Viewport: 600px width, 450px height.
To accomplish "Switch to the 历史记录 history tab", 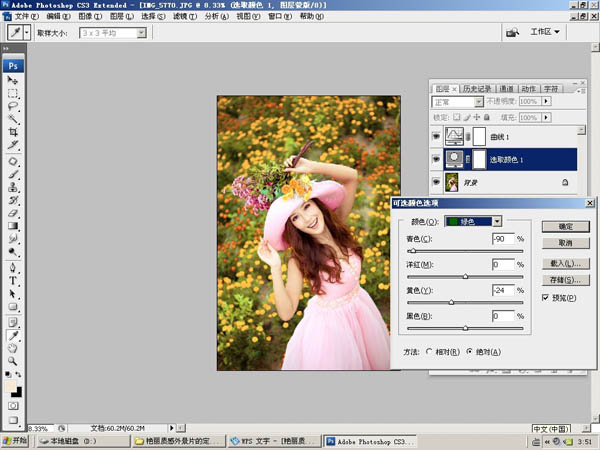I will pos(476,88).
